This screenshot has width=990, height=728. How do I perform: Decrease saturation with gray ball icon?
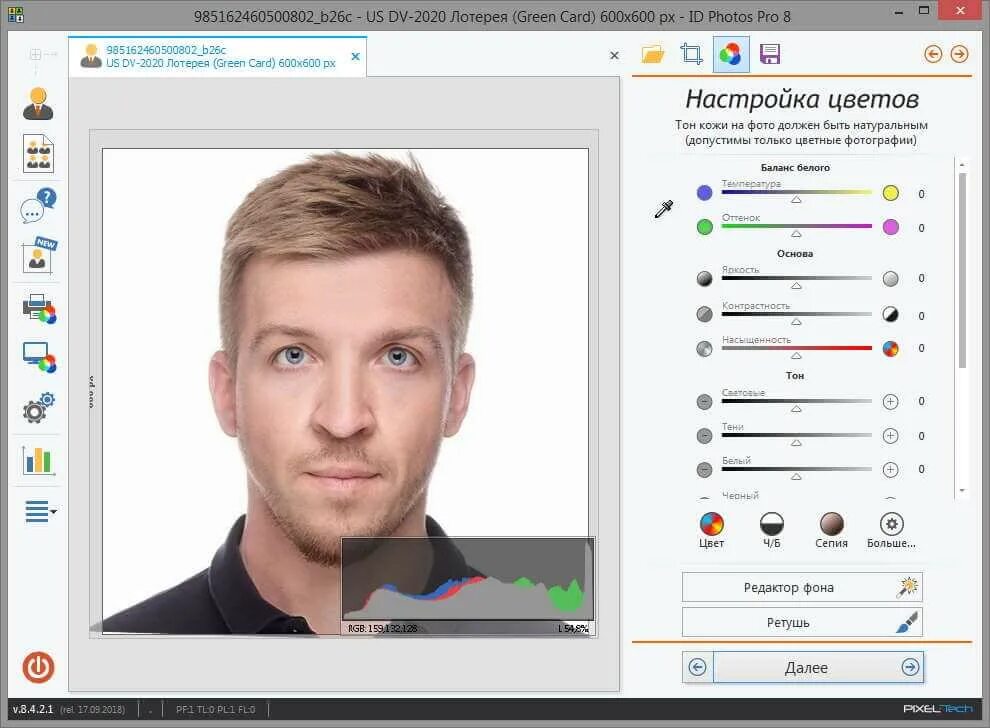tap(705, 349)
